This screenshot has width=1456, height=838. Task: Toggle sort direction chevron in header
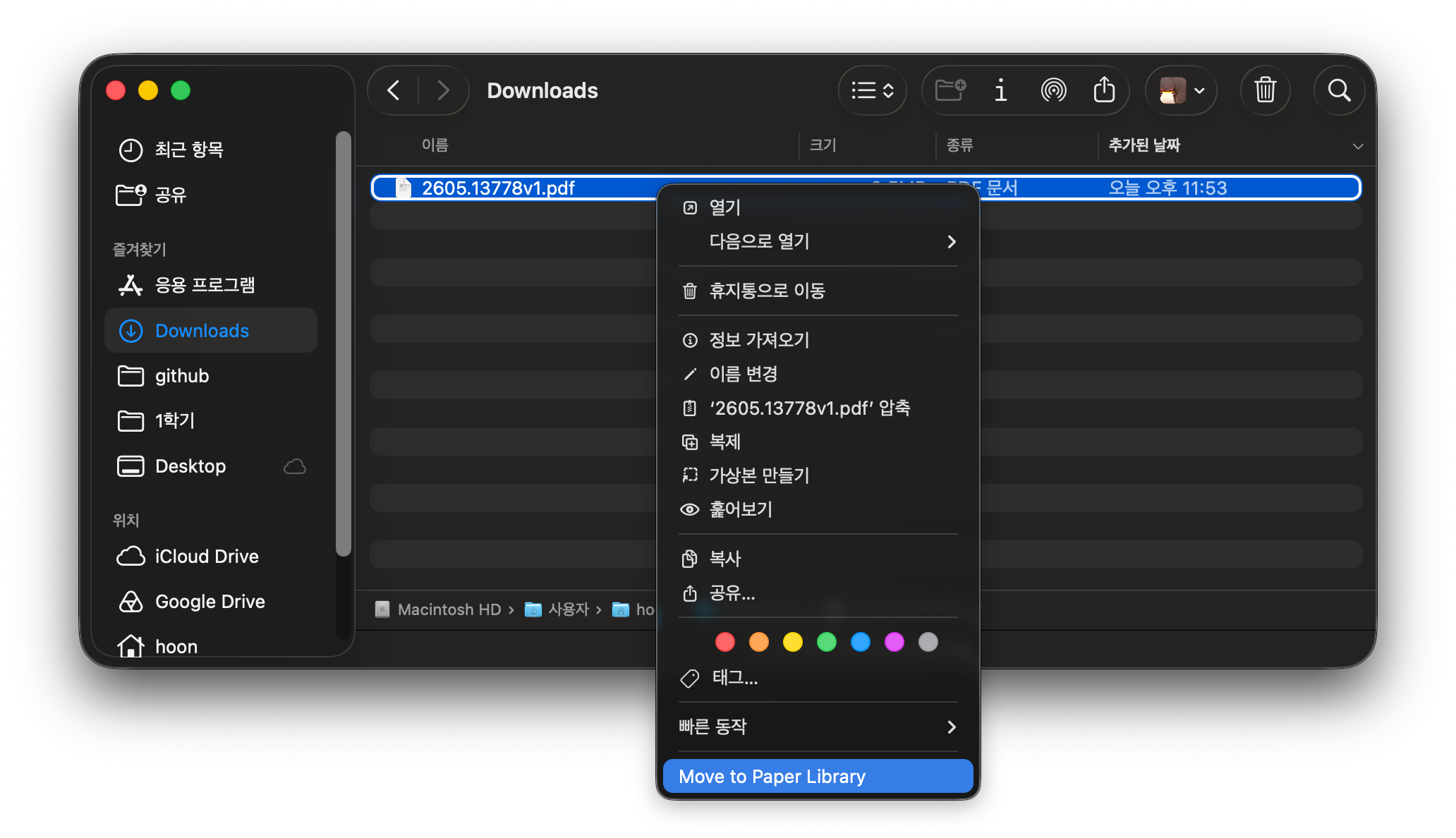(1358, 146)
